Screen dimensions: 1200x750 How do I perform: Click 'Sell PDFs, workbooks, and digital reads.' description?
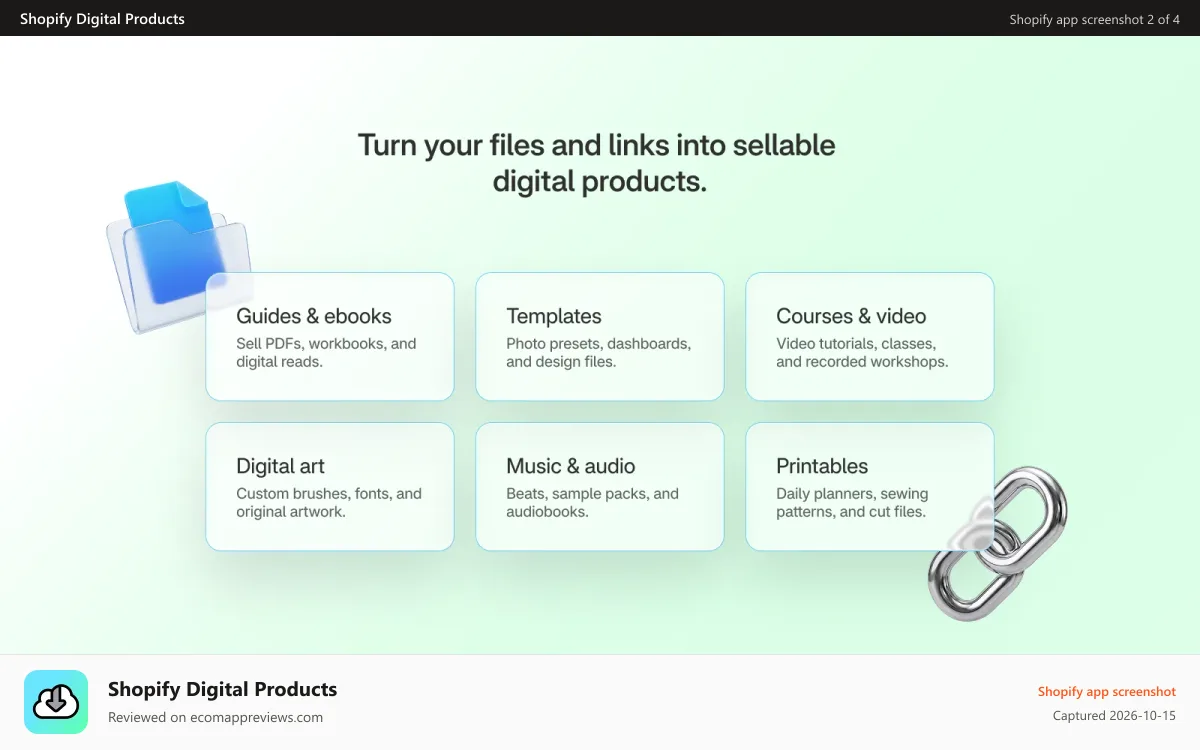click(326, 353)
